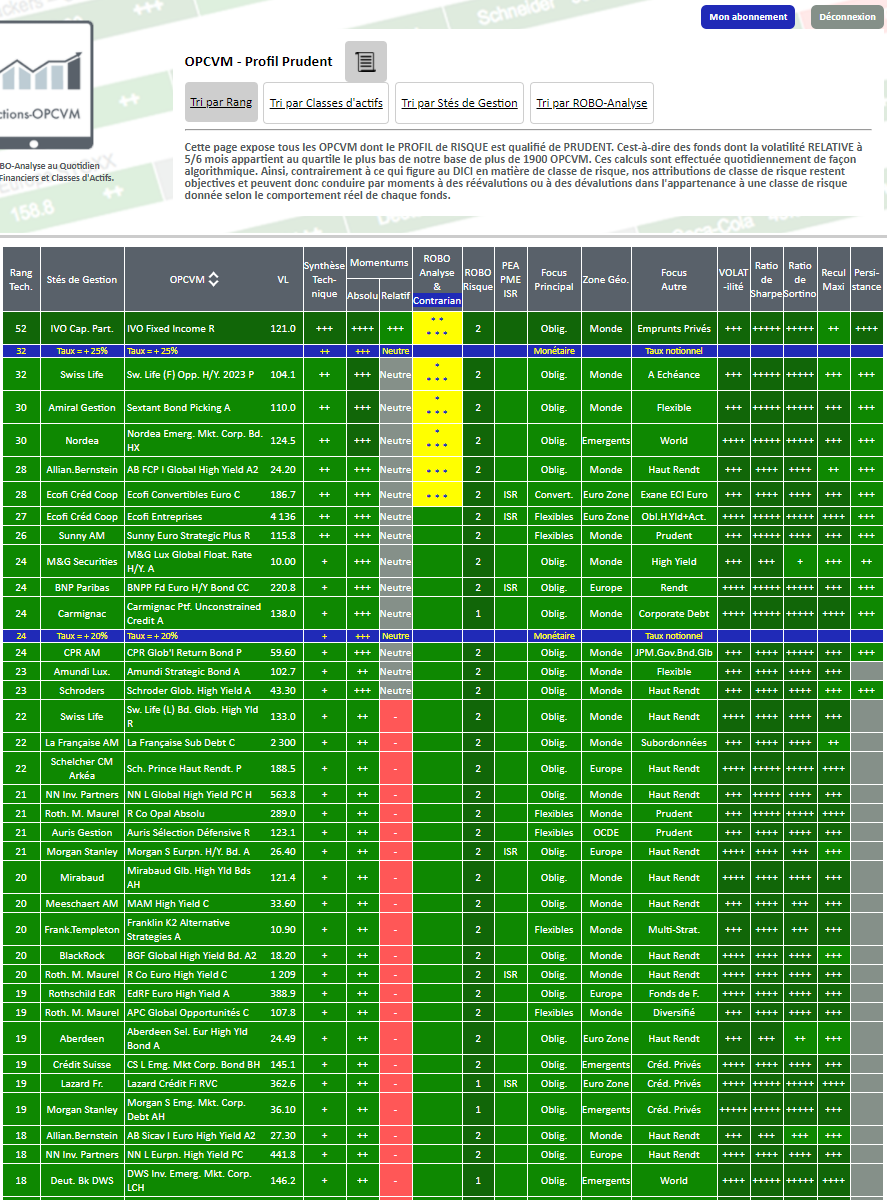887x1200 pixels.
Task: Click the Persistance column header
Action: pyautogui.click(x=867, y=279)
